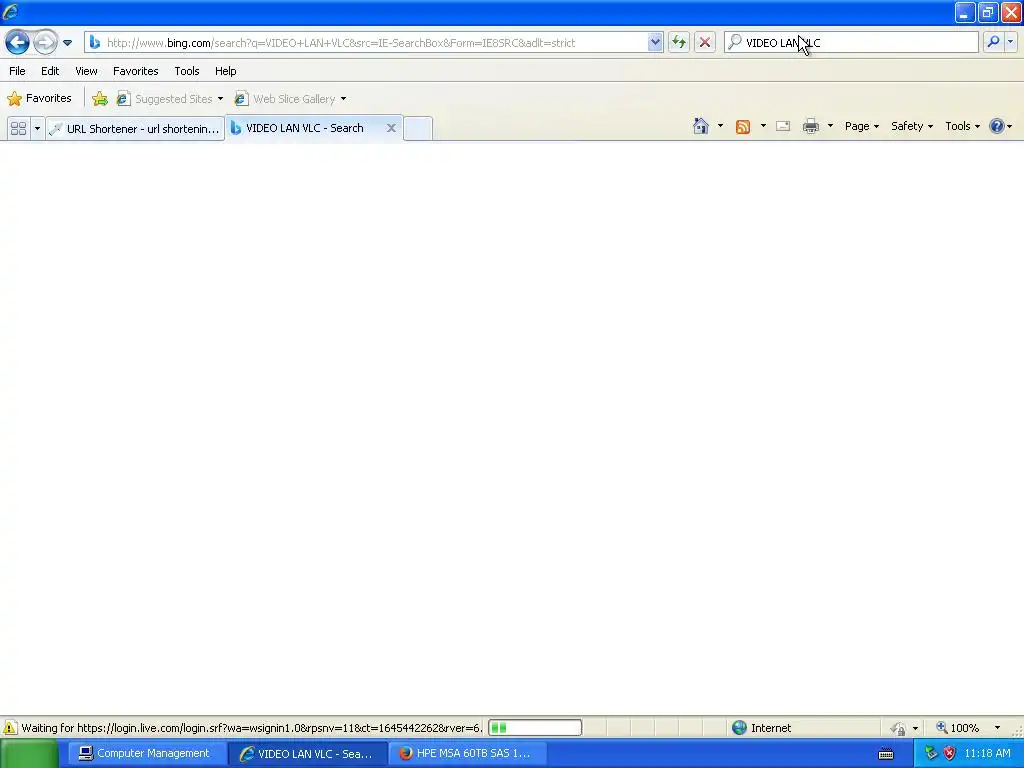The width and height of the screenshot is (1024, 768).
Task: Open the Page command menu
Action: coord(861,126)
